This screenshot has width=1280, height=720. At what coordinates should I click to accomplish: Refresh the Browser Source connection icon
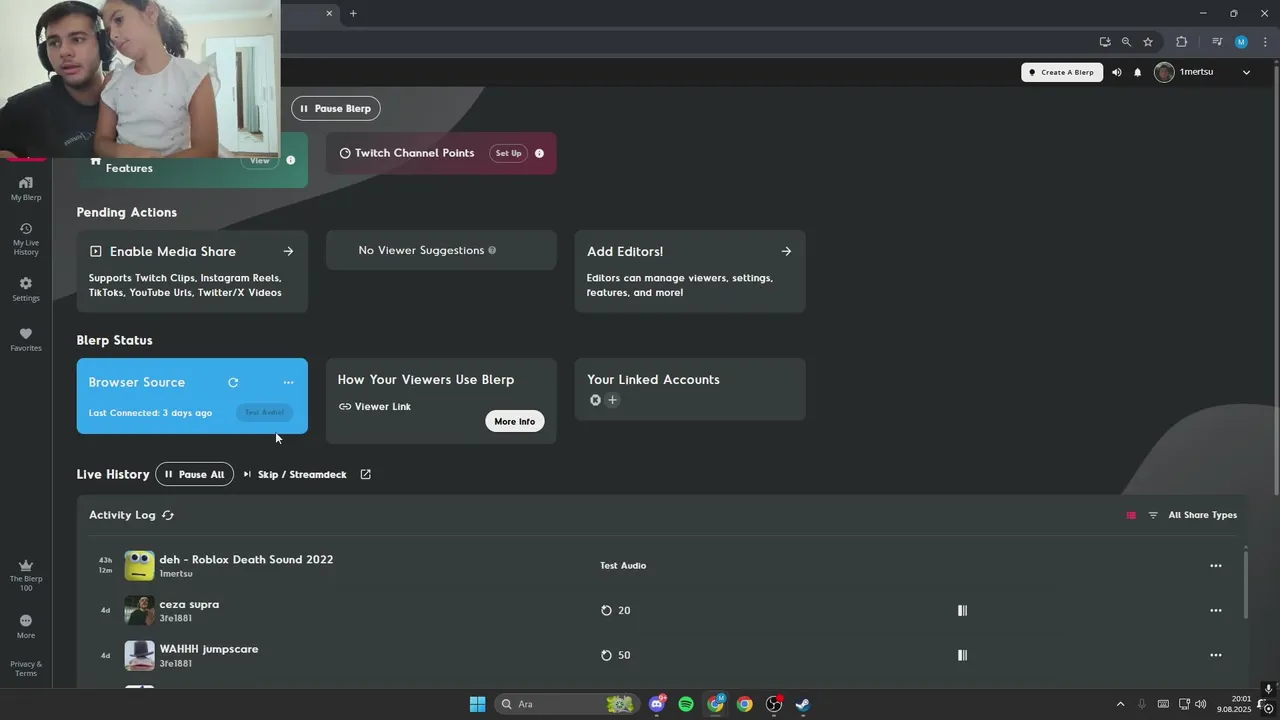(x=233, y=382)
